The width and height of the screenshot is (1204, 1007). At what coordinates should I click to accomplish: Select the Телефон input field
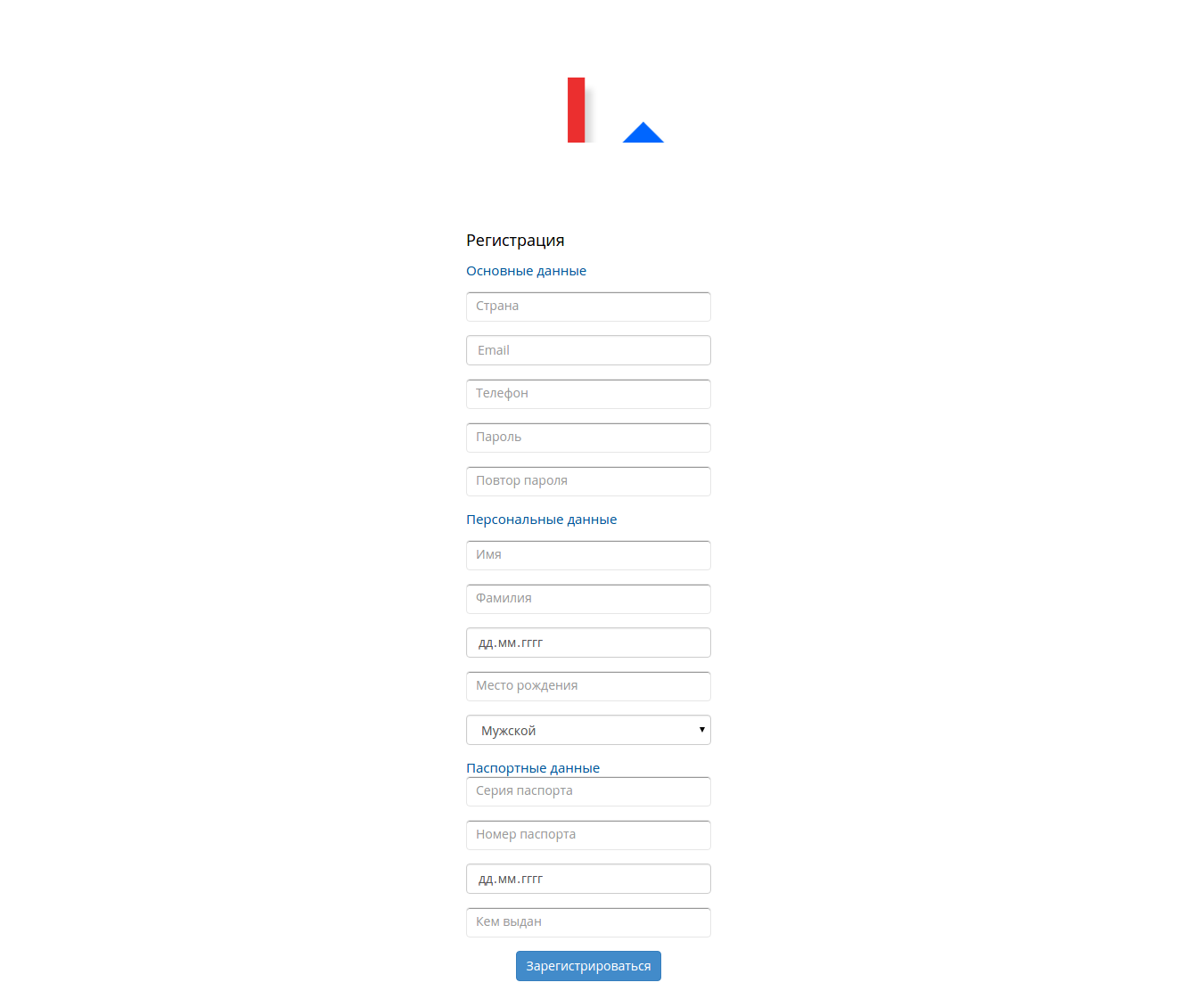(588, 393)
